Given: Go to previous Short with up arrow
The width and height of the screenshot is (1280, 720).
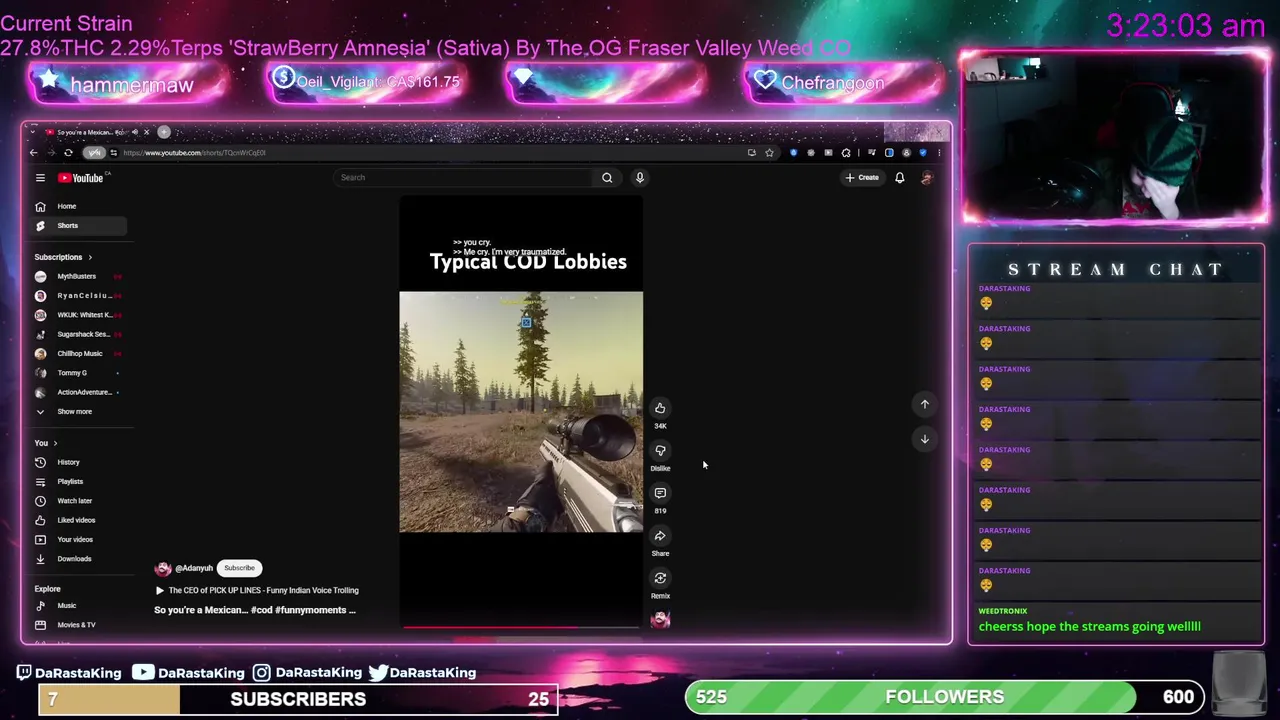Looking at the screenshot, I should (x=925, y=404).
